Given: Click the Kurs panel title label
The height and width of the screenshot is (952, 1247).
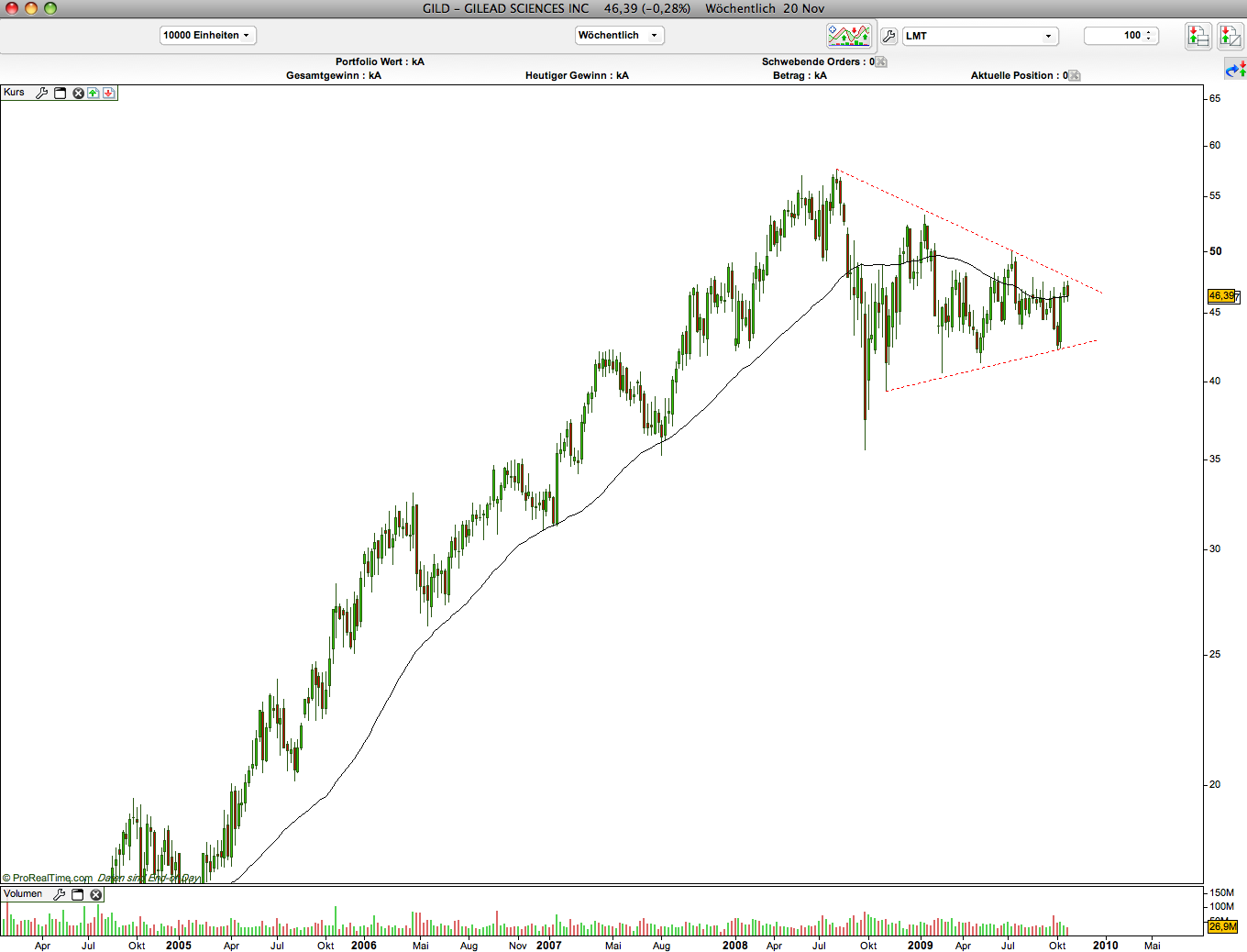Looking at the screenshot, I should (x=15, y=93).
